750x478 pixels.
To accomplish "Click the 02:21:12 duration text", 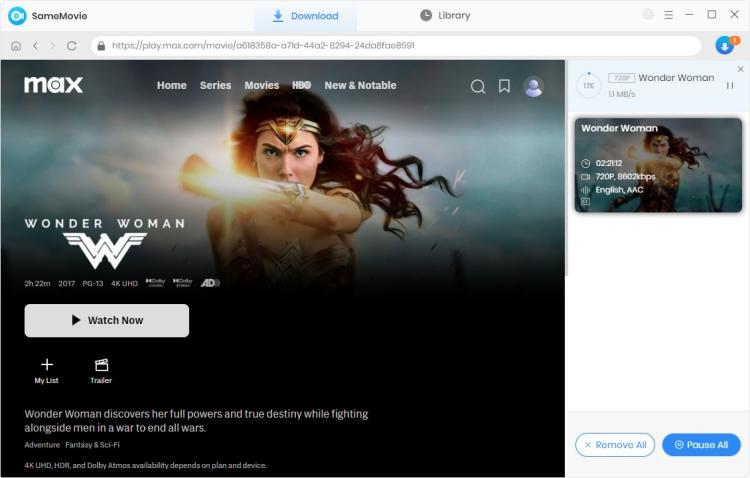I will tap(609, 163).
